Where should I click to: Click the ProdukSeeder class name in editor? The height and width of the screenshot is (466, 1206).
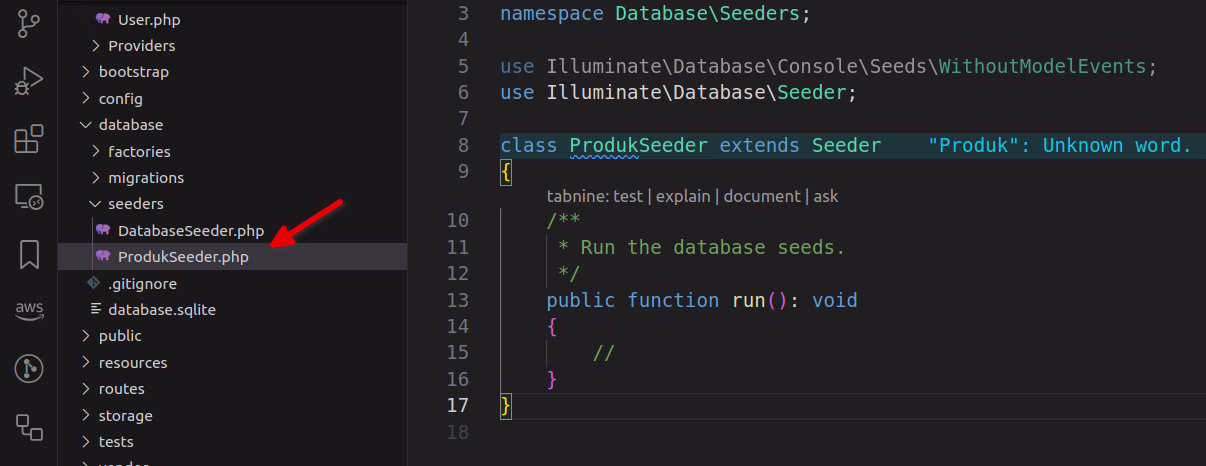[638, 145]
